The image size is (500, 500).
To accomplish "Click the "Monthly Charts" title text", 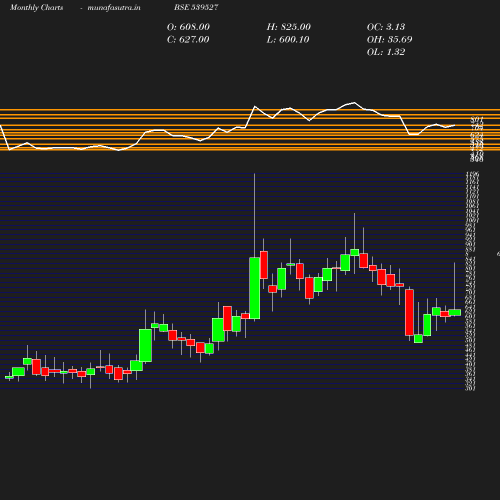I will [36, 8].
